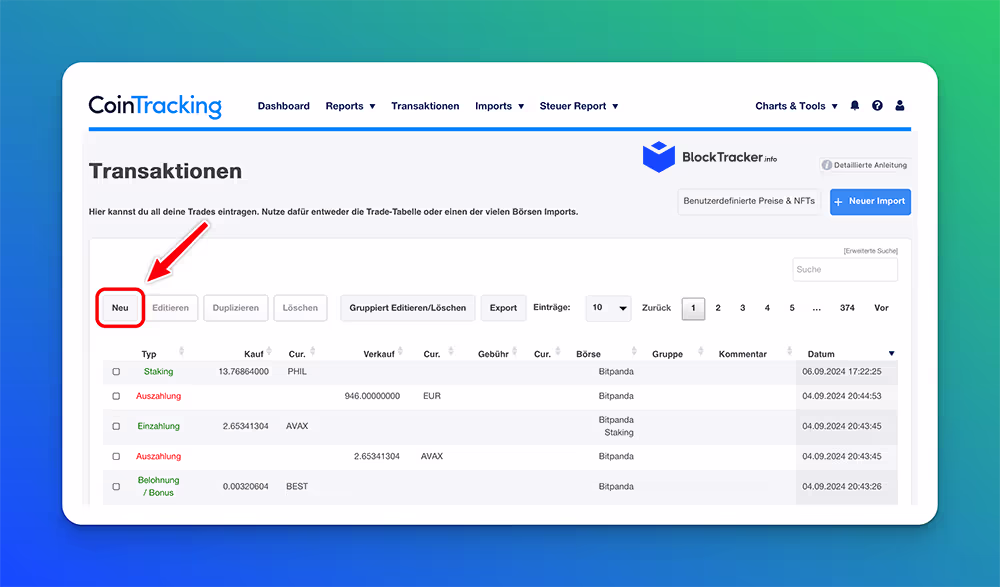Click the Neuer Import button
This screenshot has width=1000, height=587.
pos(870,202)
